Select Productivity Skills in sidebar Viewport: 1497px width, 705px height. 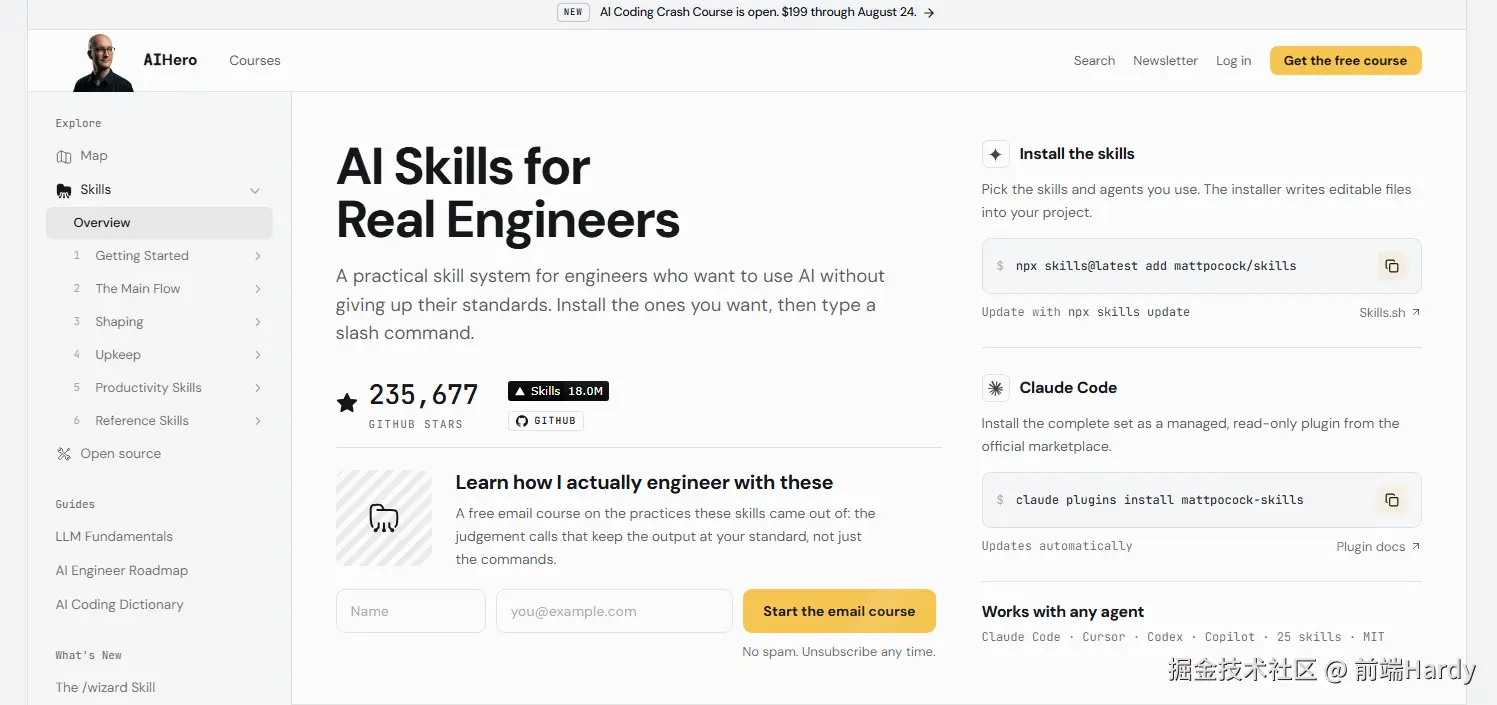click(148, 388)
